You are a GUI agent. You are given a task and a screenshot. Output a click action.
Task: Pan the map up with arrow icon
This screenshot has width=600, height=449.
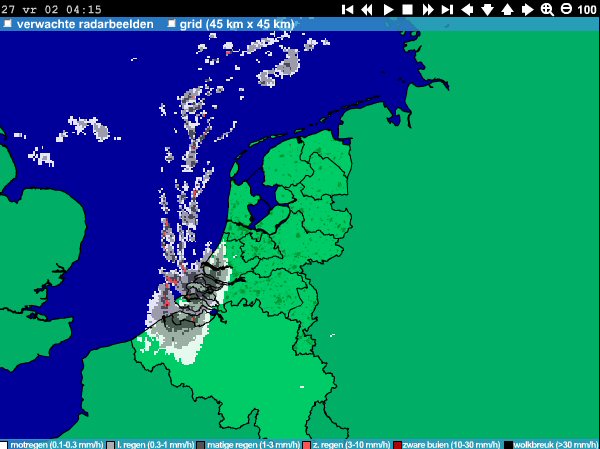[507, 9]
